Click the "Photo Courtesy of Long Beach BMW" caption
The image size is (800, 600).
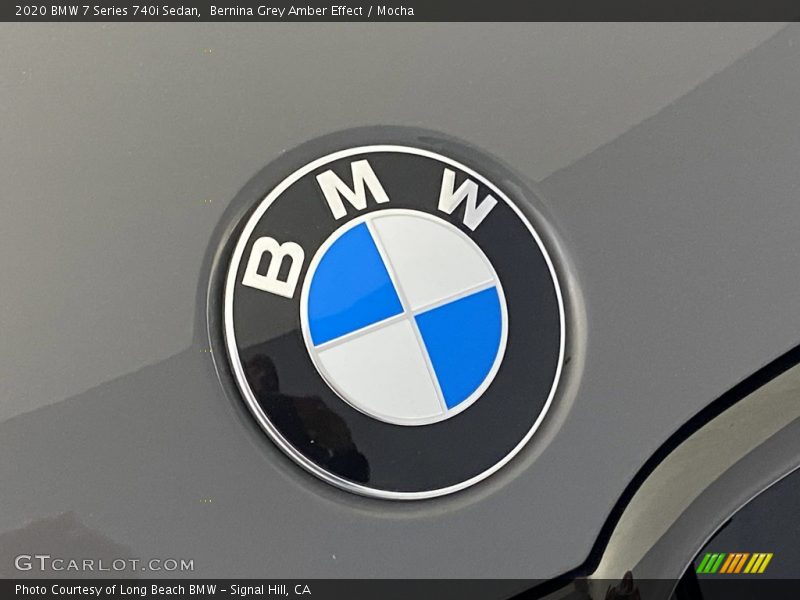(116, 589)
